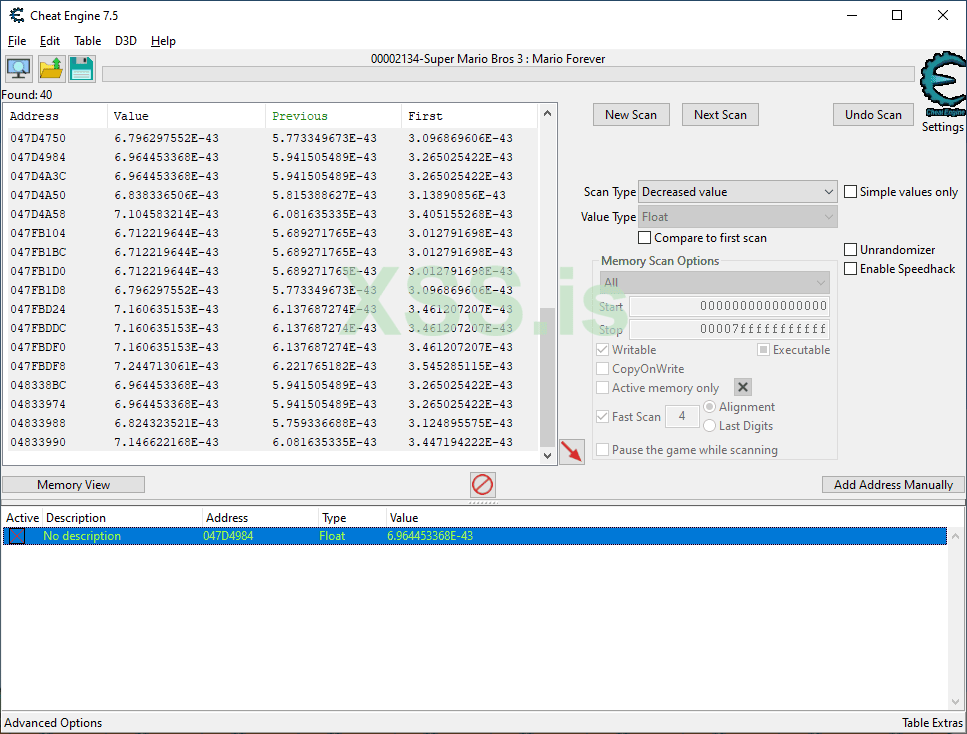
Task: Click the results list scrollbar thumb
Action: [547, 376]
